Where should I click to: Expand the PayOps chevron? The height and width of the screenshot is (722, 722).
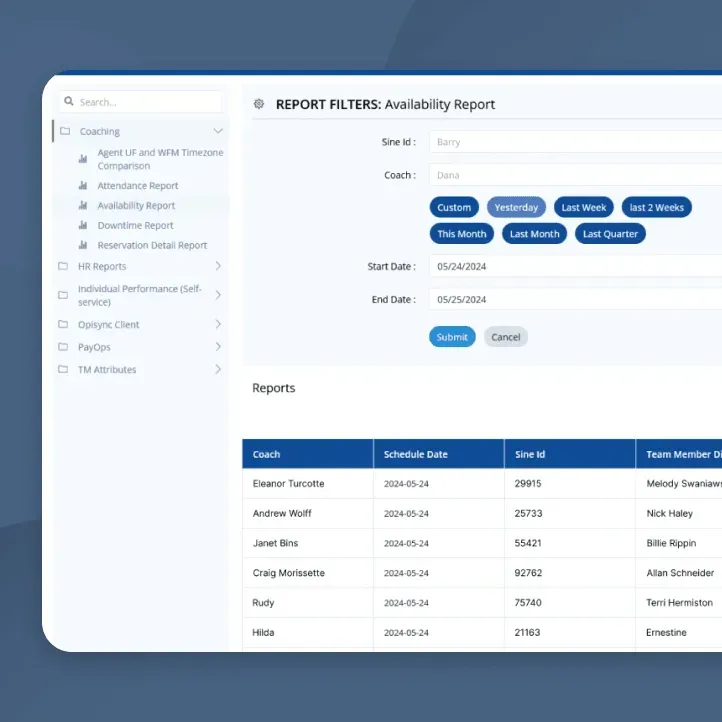(218, 347)
